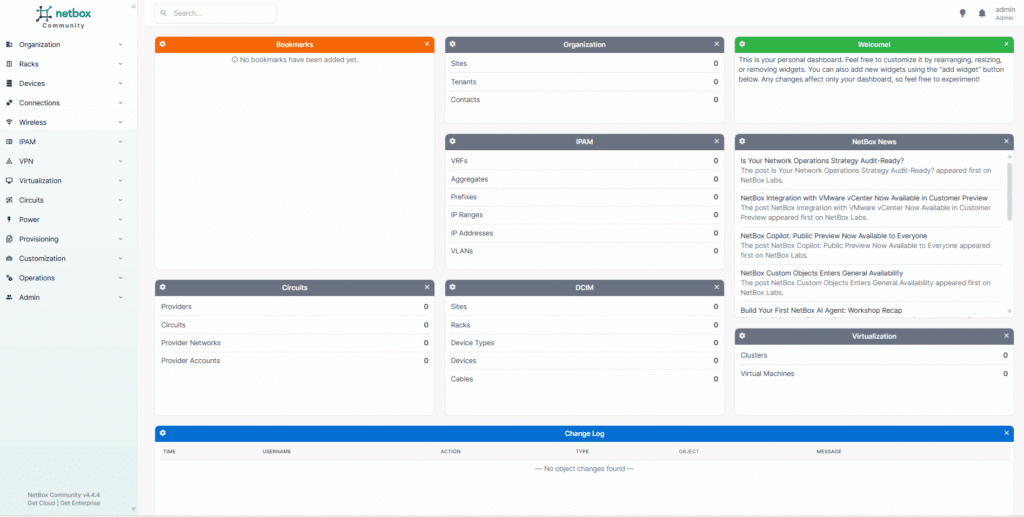
Task: Click the Circuits widget gear icon
Action: [x=163, y=287]
